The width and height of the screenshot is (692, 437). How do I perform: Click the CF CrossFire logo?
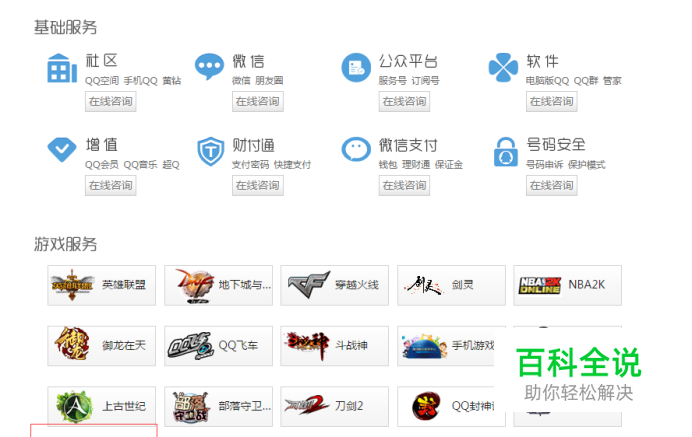[308, 285]
